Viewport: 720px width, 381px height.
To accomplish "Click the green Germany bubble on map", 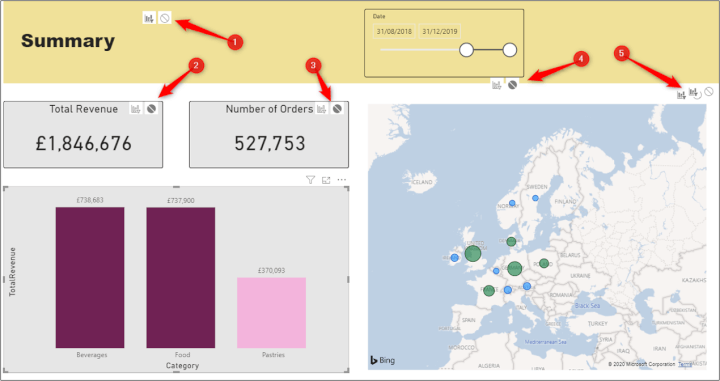I will point(515,269).
